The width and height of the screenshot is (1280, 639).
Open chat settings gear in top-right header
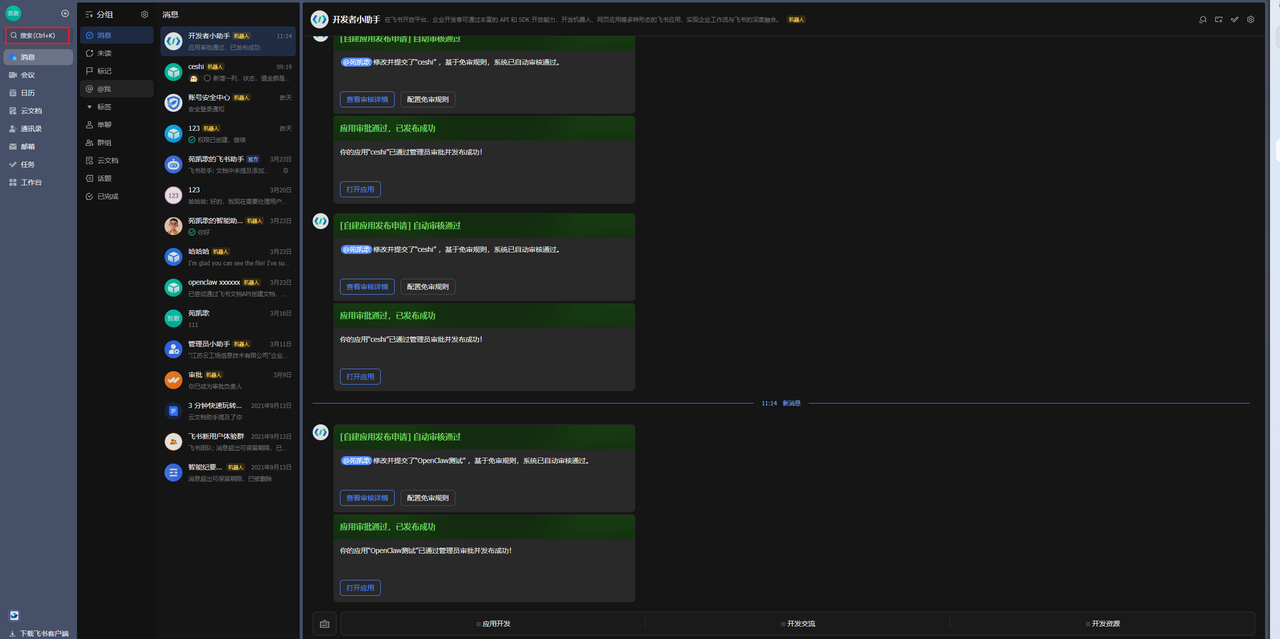1250,19
